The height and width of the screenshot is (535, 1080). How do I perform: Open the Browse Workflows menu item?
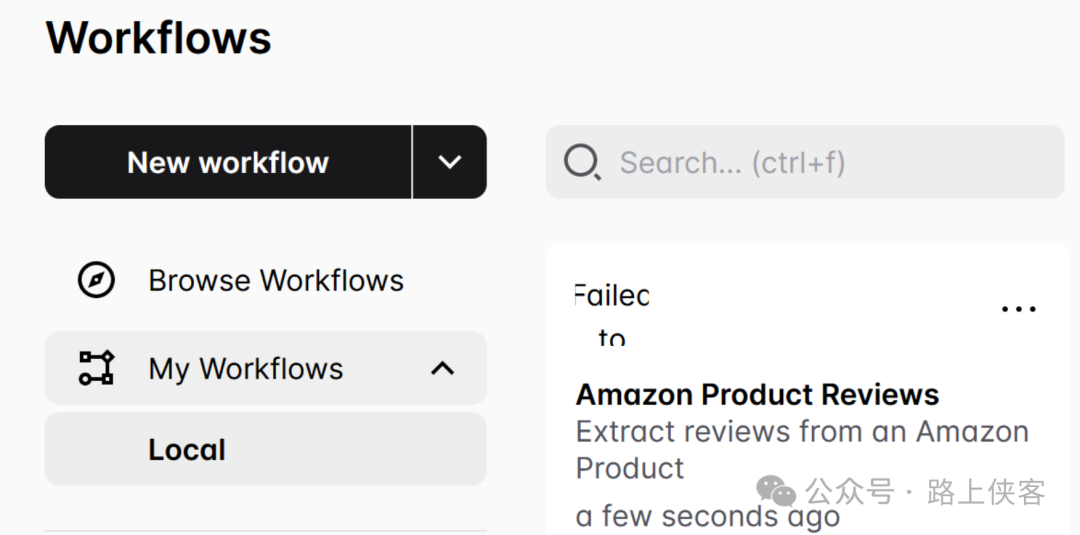(276, 280)
